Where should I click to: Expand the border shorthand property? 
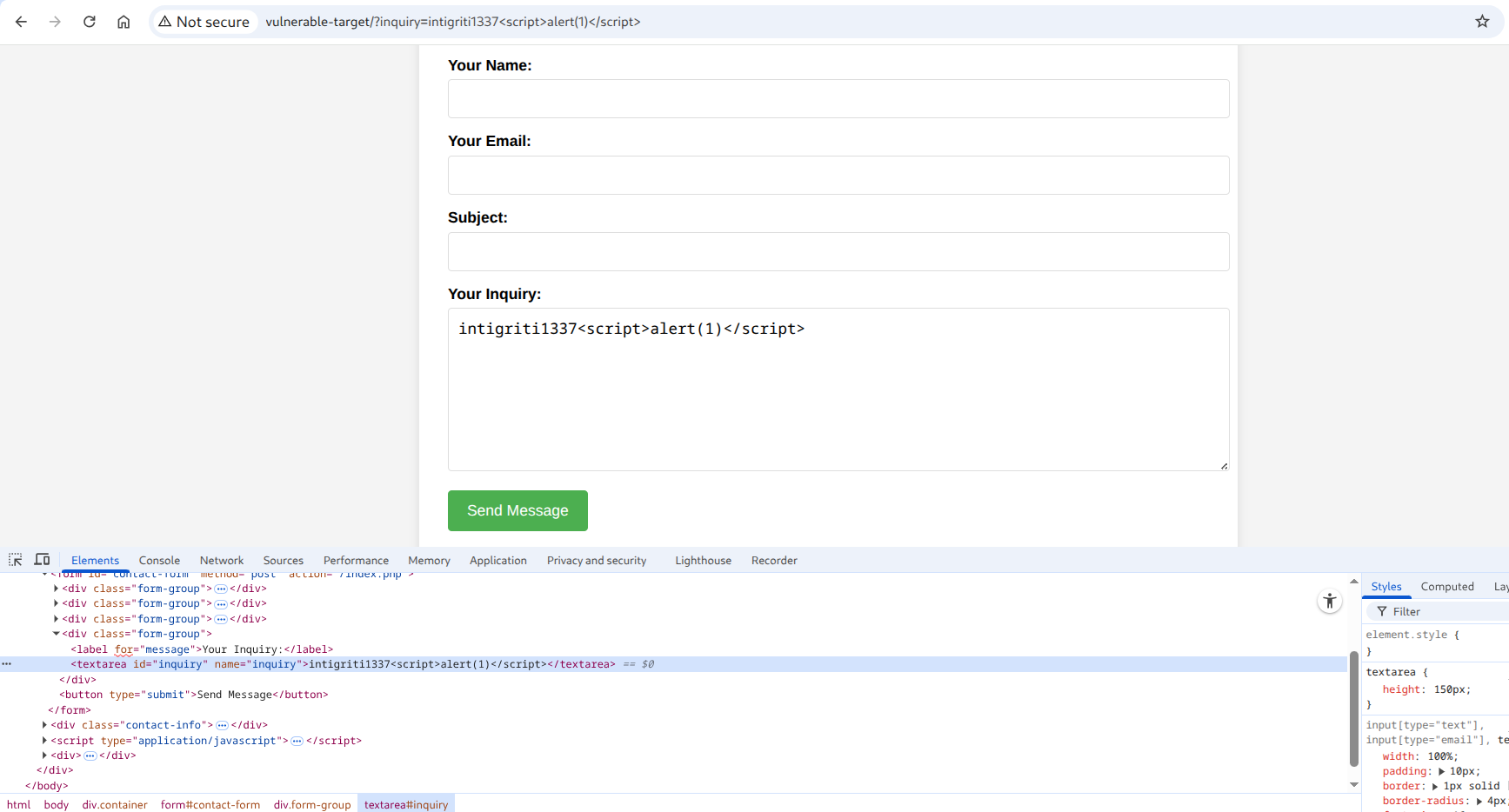(1436, 786)
